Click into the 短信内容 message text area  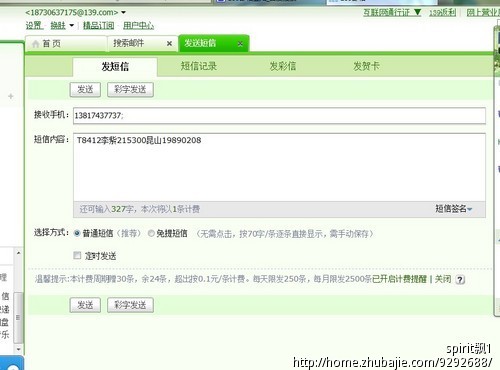point(279,167)
